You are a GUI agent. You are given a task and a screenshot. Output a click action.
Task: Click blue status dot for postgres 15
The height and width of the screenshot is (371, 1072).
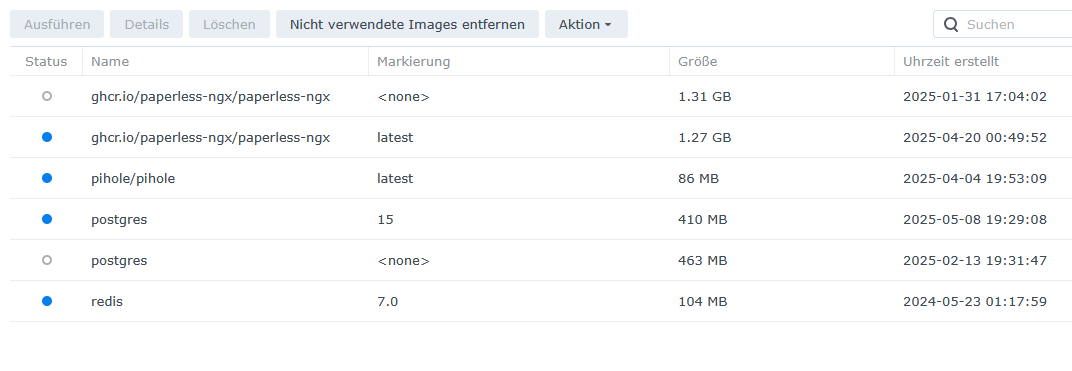tap(46, 219)
